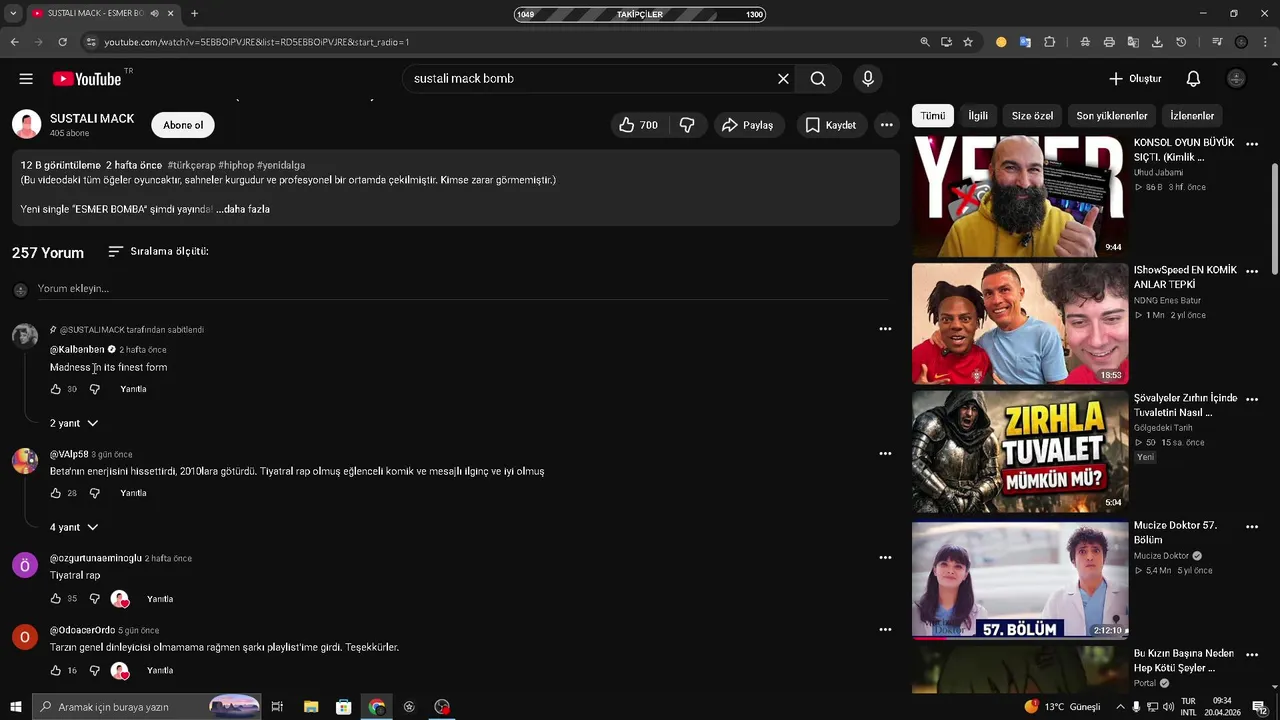
Task: Open the YouTube hamburger guide menu
Action: 26,79
